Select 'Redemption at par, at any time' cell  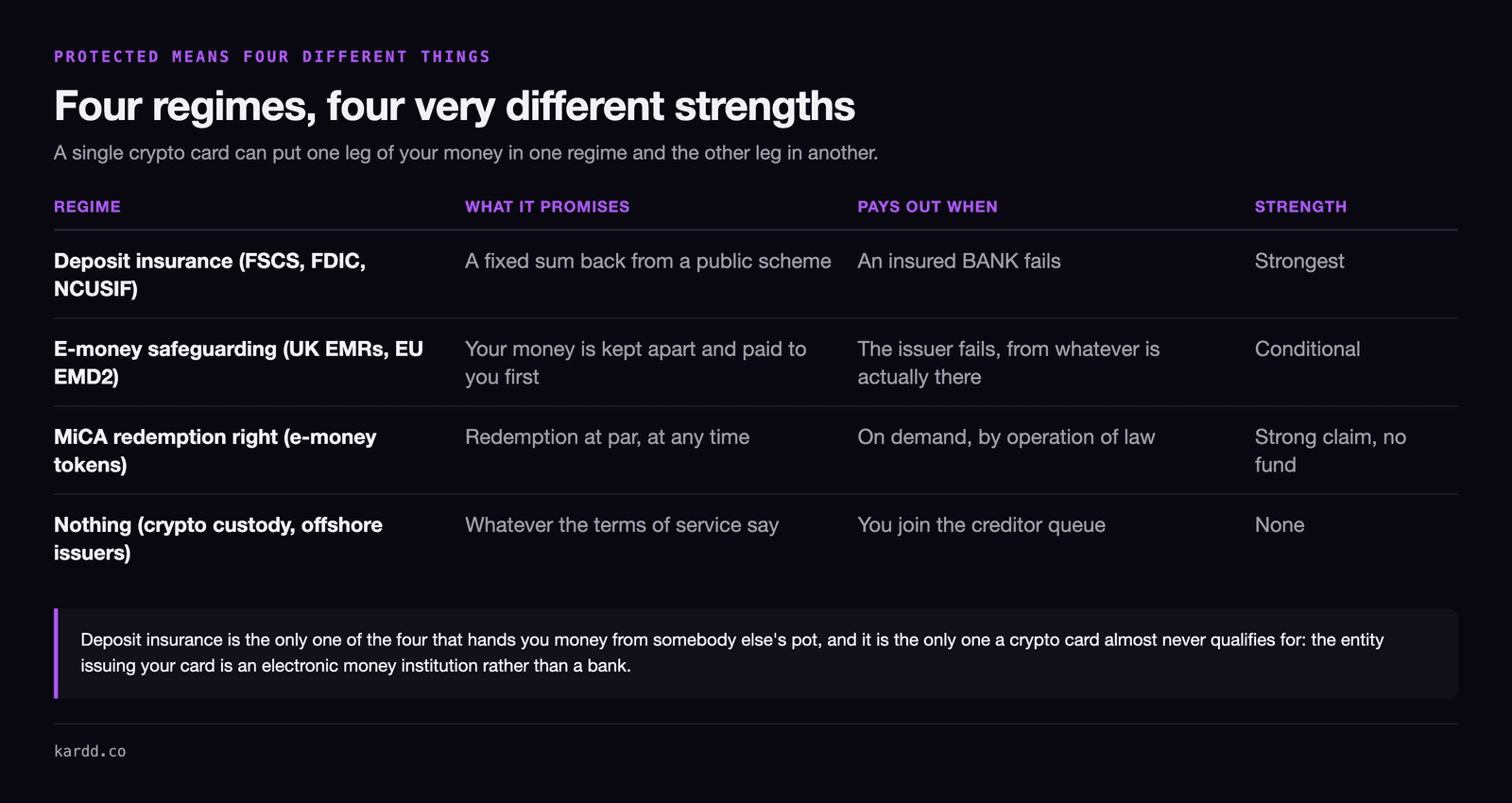coord(607,436)
